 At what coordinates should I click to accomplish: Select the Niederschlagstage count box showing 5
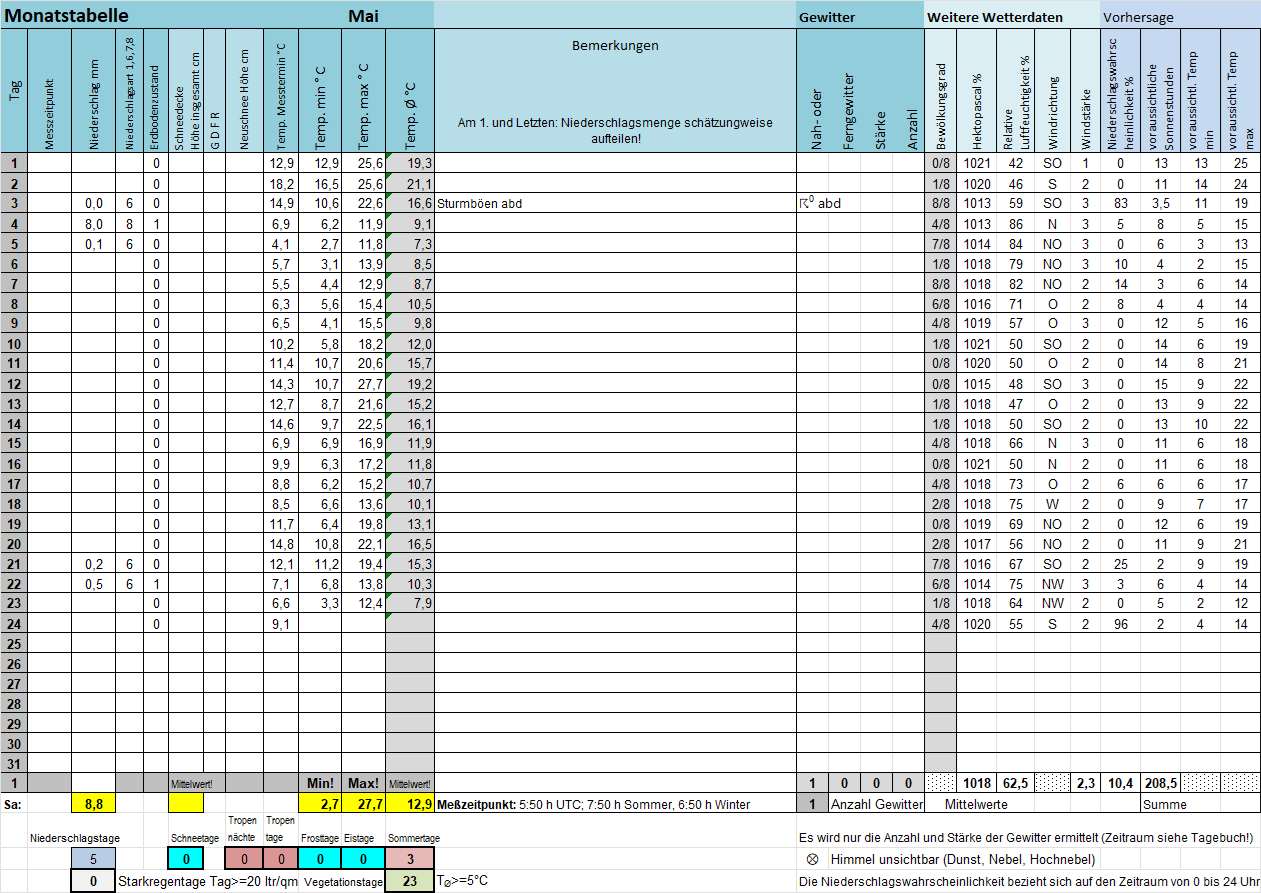point(92,858)
